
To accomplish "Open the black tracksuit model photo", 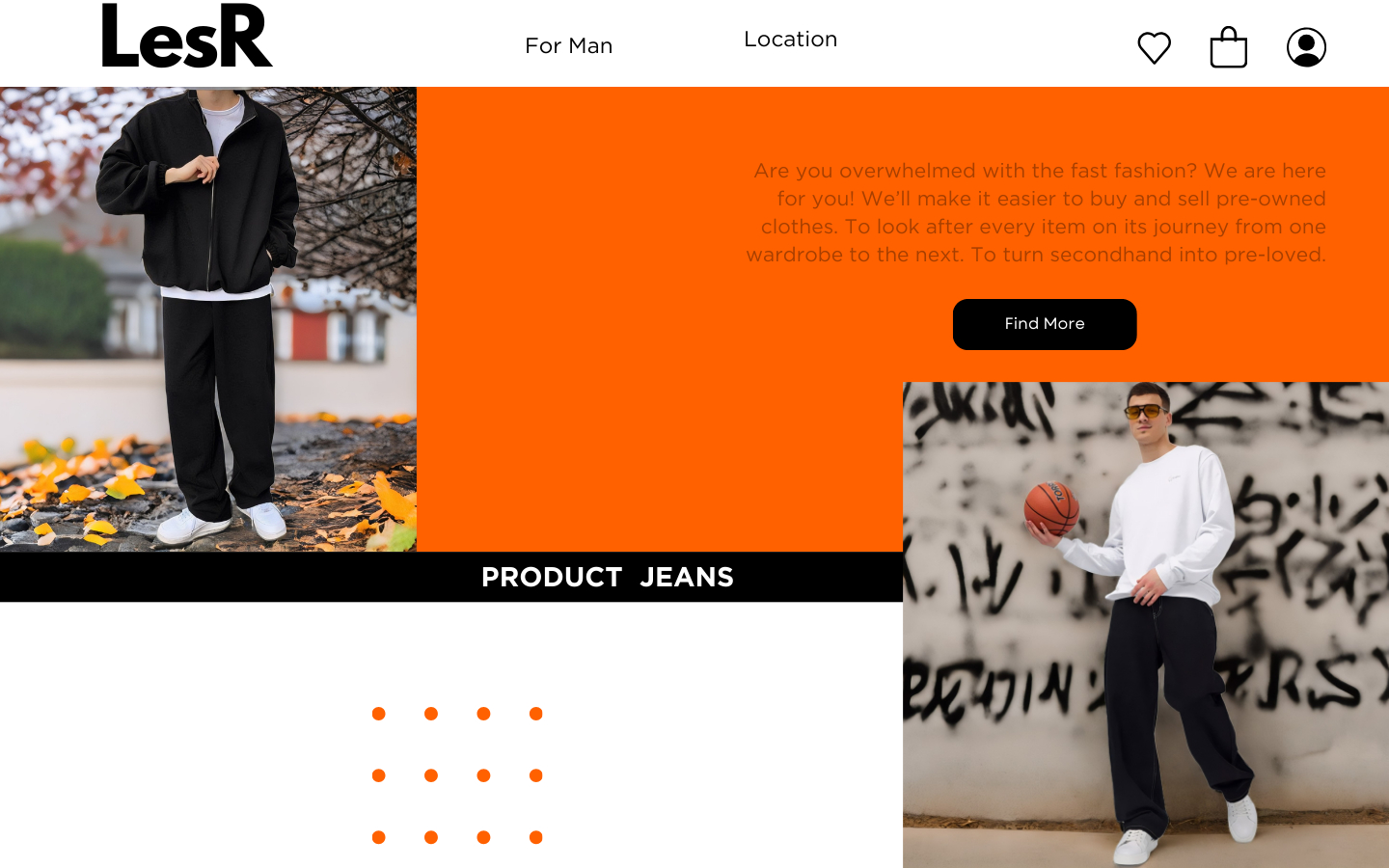I will point(208,319).
